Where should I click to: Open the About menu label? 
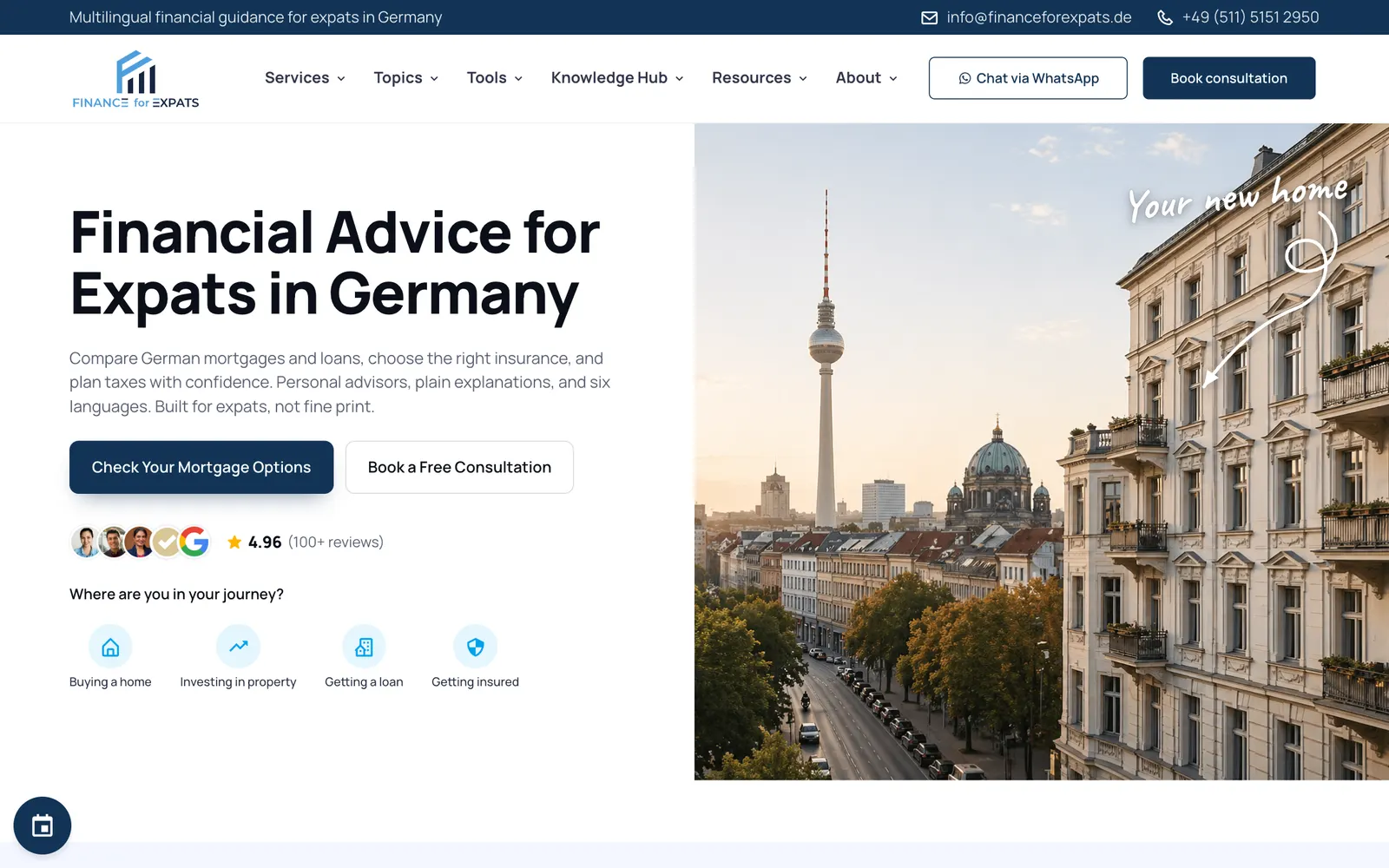[859, 78]
